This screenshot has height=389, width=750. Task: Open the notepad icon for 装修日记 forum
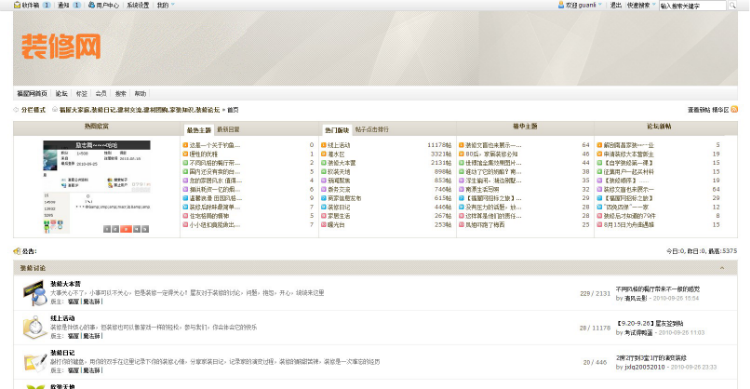point(35,362)
